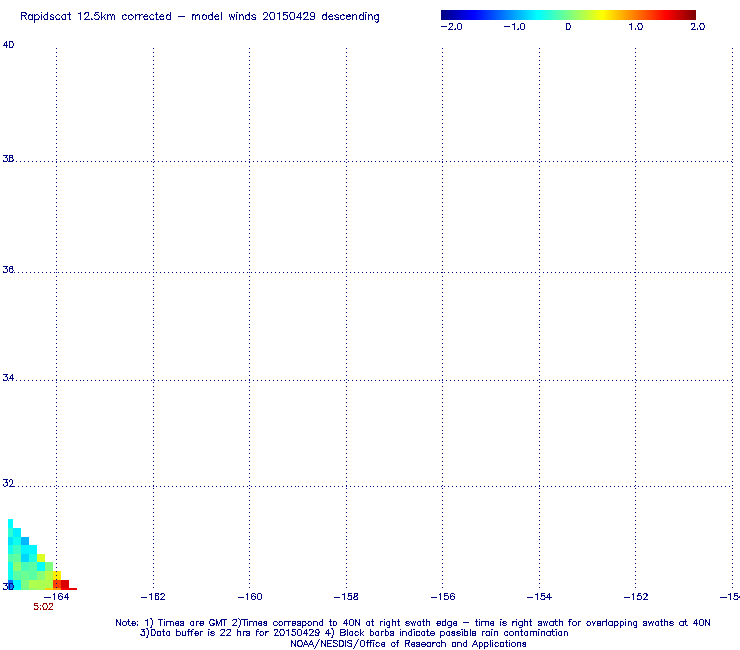Viewport: 740px width, 650px height.
Task: Click the longitude label '-164'
Action: coord(57,597)
